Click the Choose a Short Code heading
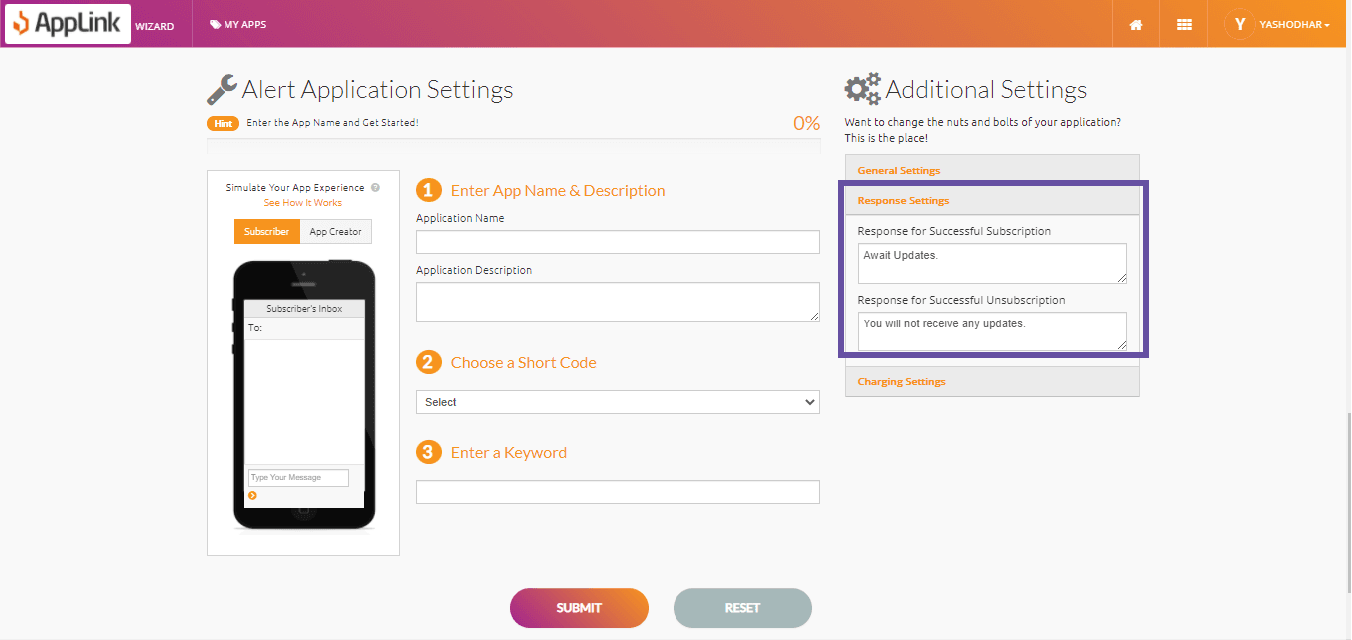 (523, 363)
